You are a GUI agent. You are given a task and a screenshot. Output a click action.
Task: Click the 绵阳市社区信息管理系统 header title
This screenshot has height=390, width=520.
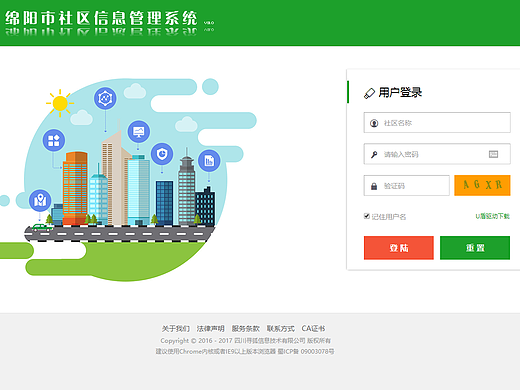tap(101, 18)
